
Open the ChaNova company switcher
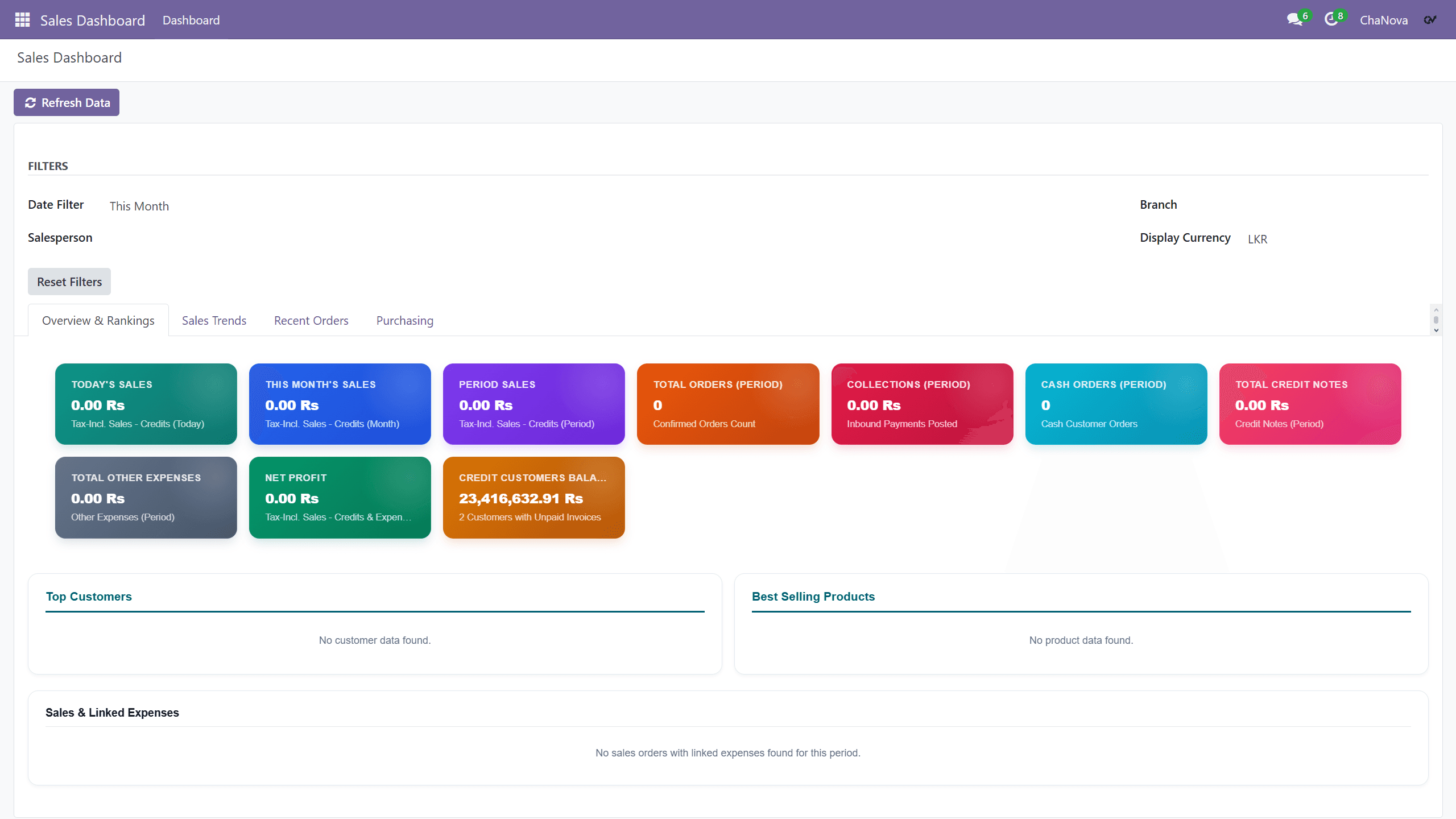1384,20
